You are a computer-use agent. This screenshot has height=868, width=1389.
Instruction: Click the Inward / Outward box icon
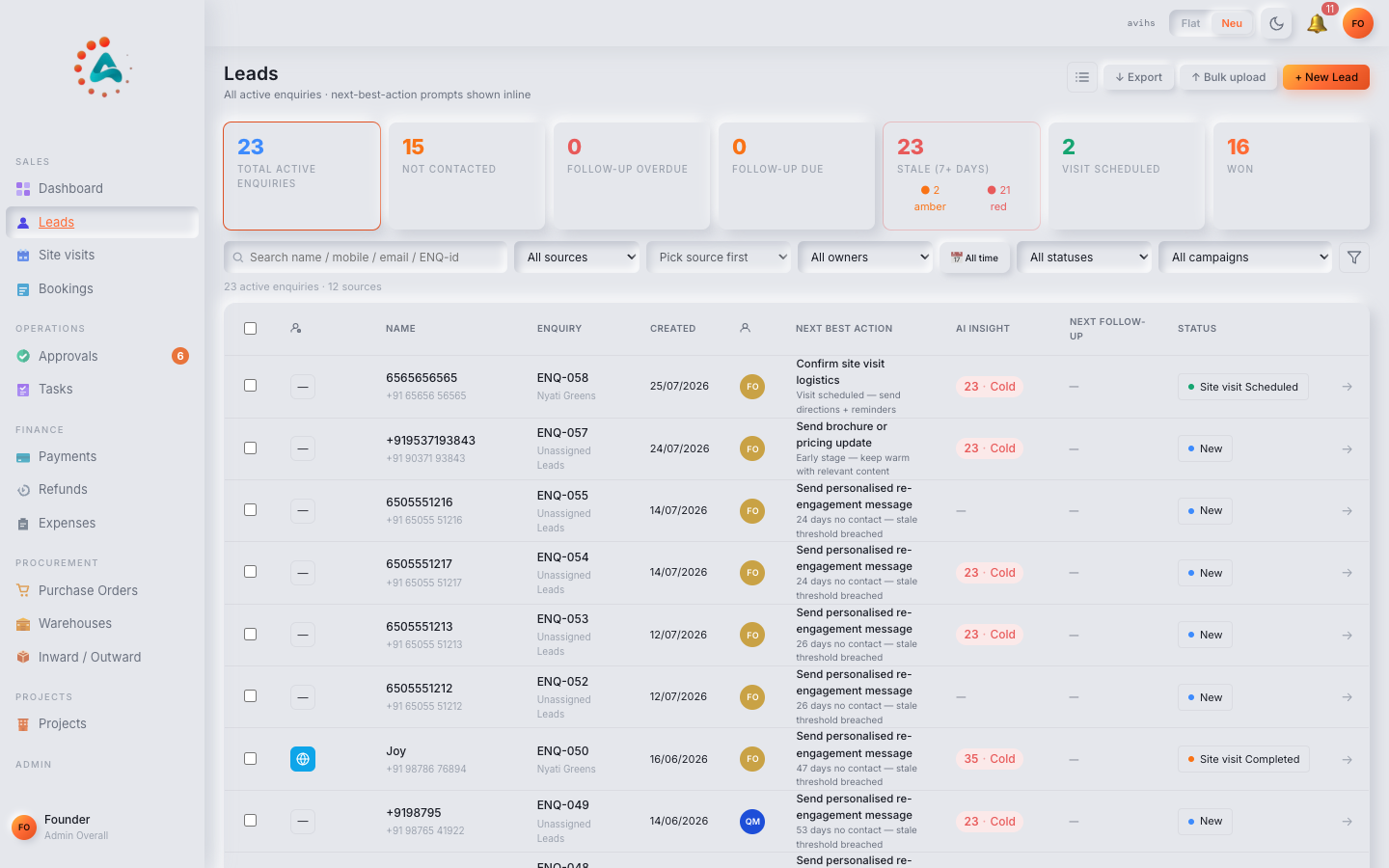23,658
